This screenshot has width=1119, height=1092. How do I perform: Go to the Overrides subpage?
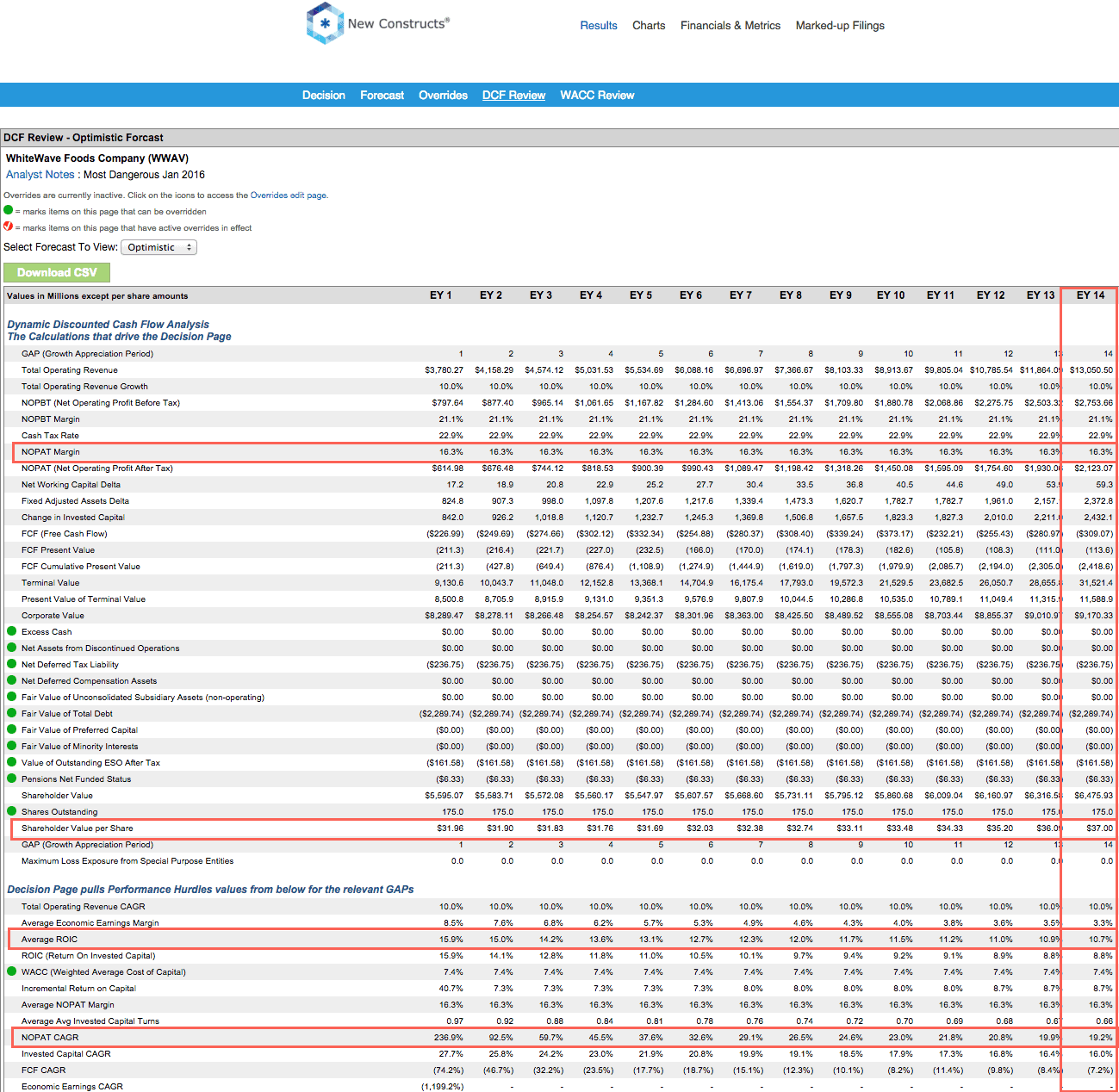[444, 96]
